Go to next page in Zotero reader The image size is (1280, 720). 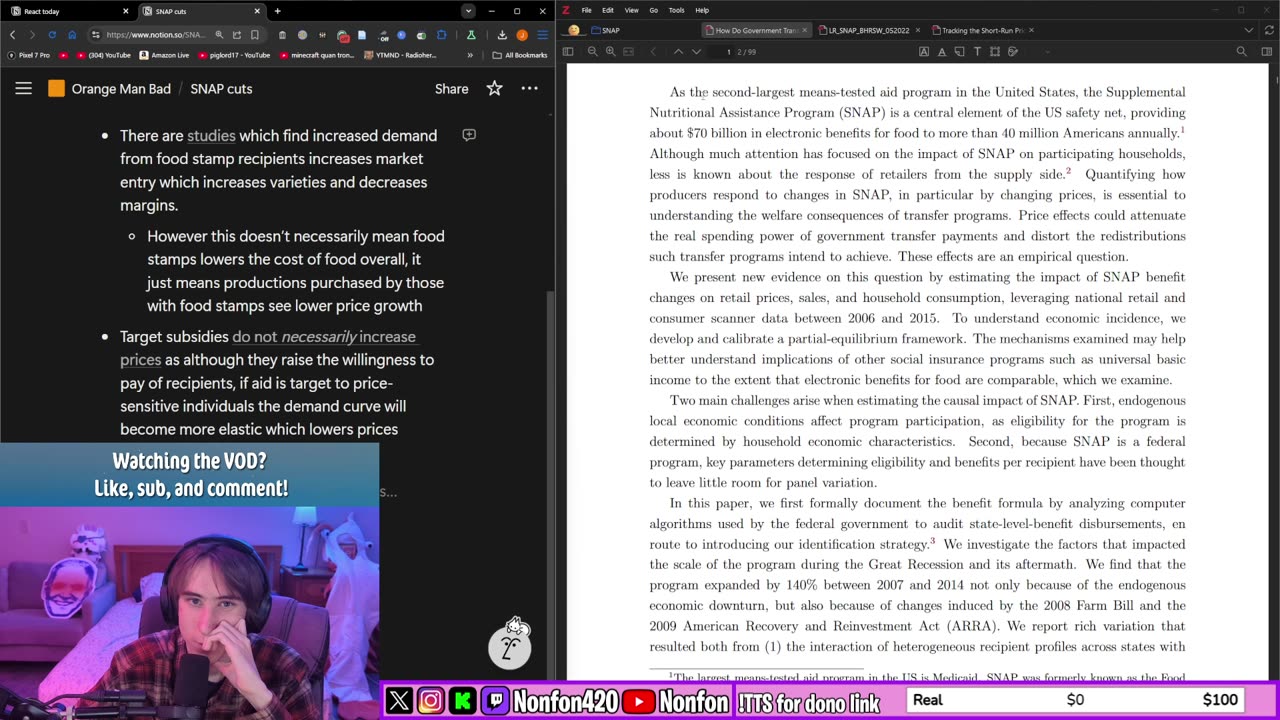pos(696,51)
